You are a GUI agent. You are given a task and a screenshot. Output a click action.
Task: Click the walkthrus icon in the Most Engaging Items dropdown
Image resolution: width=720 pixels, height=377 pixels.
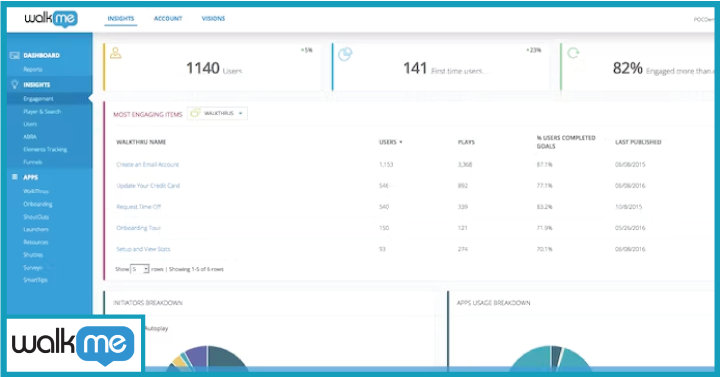coord(196,113)
